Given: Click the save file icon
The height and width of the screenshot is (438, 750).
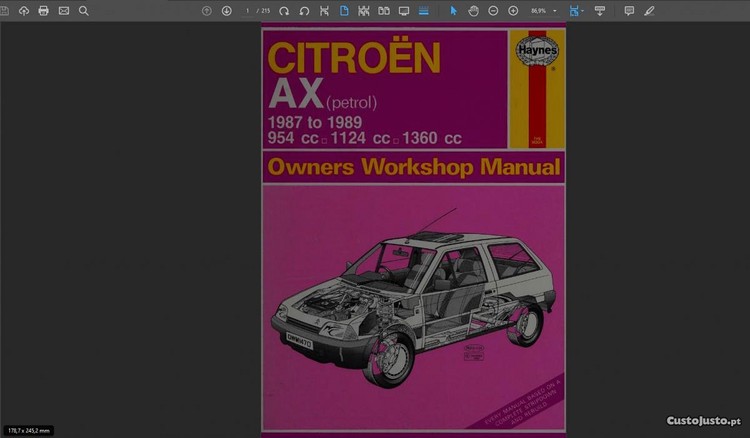Looking at the screenshot, I should coord(7,10).
